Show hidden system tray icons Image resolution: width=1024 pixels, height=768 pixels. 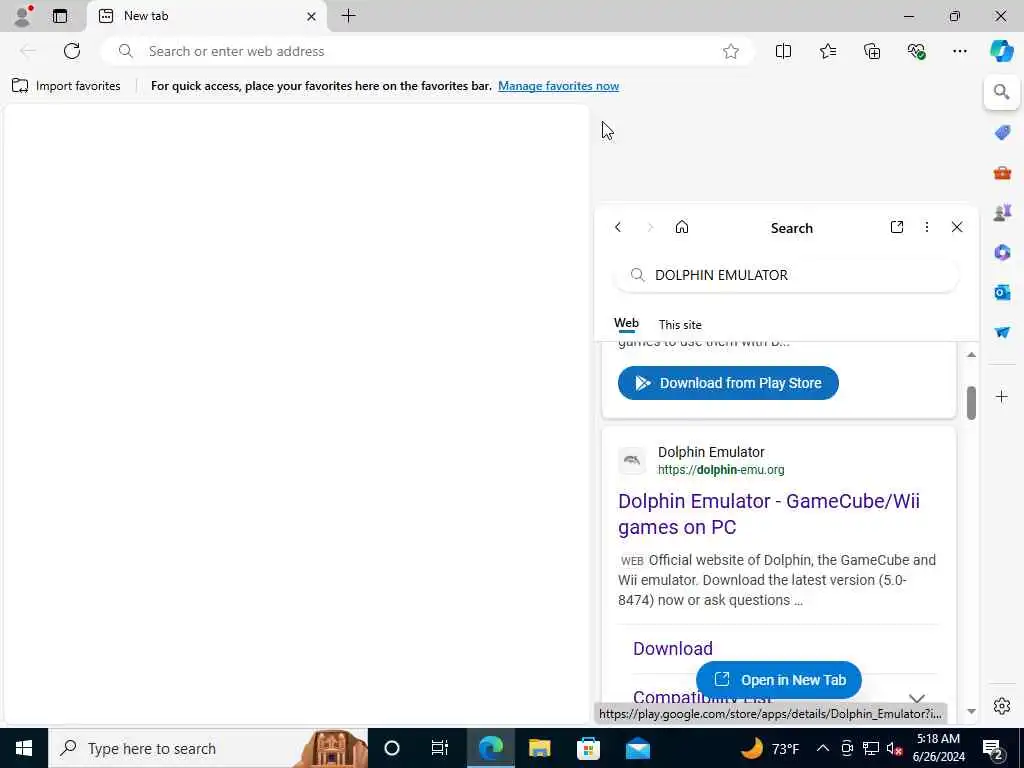823,748
